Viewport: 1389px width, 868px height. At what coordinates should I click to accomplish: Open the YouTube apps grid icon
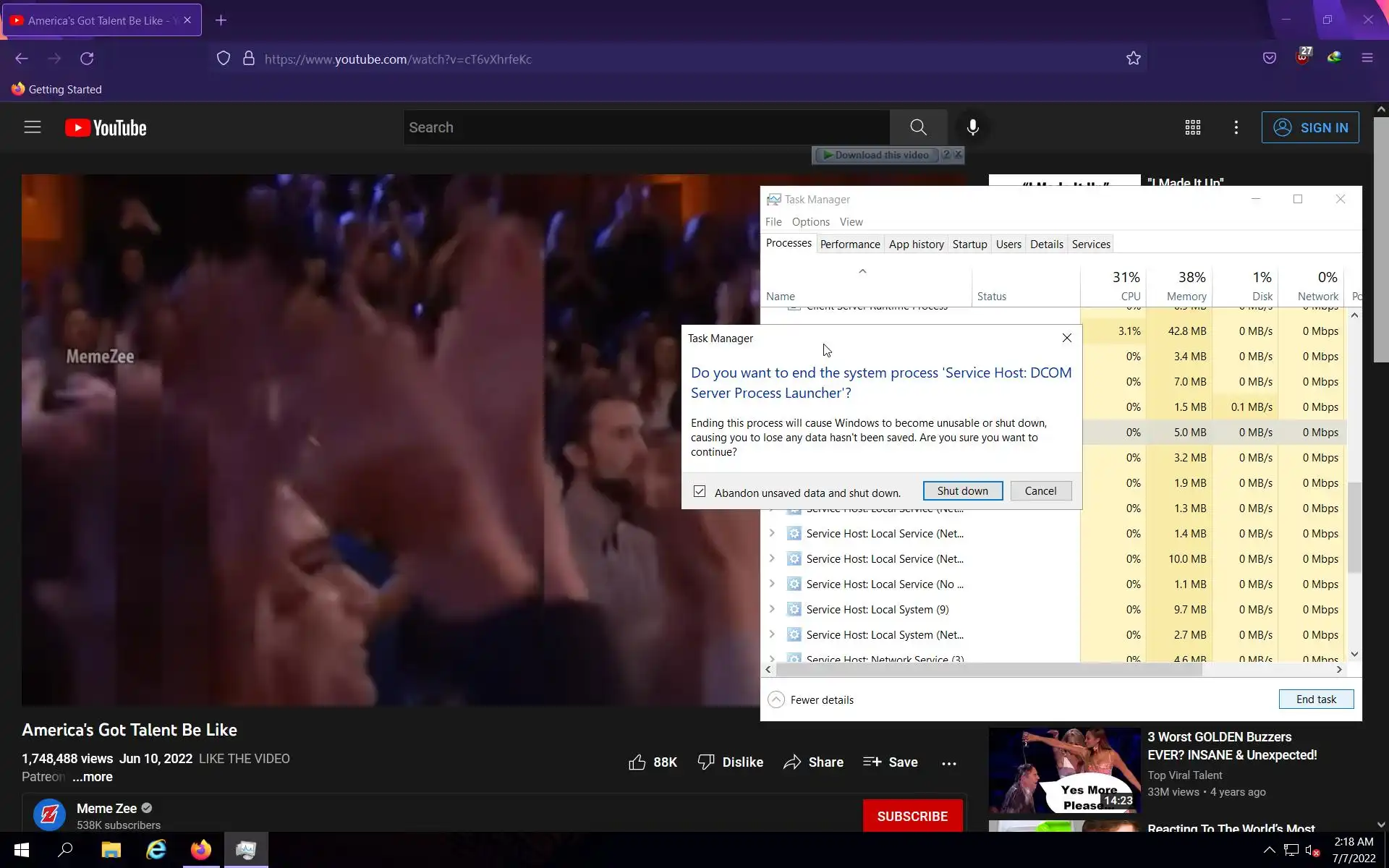pos(1192,127)
